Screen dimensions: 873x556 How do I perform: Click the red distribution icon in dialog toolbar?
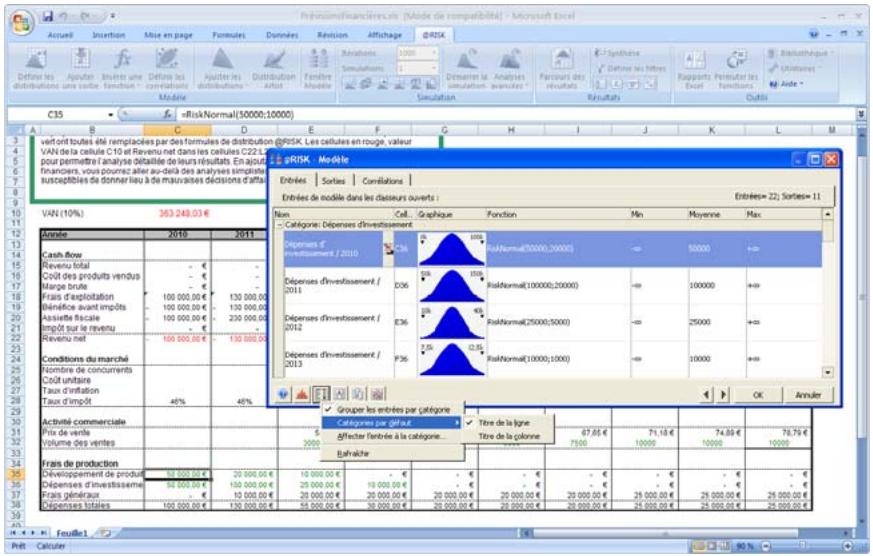click(304, 394)
